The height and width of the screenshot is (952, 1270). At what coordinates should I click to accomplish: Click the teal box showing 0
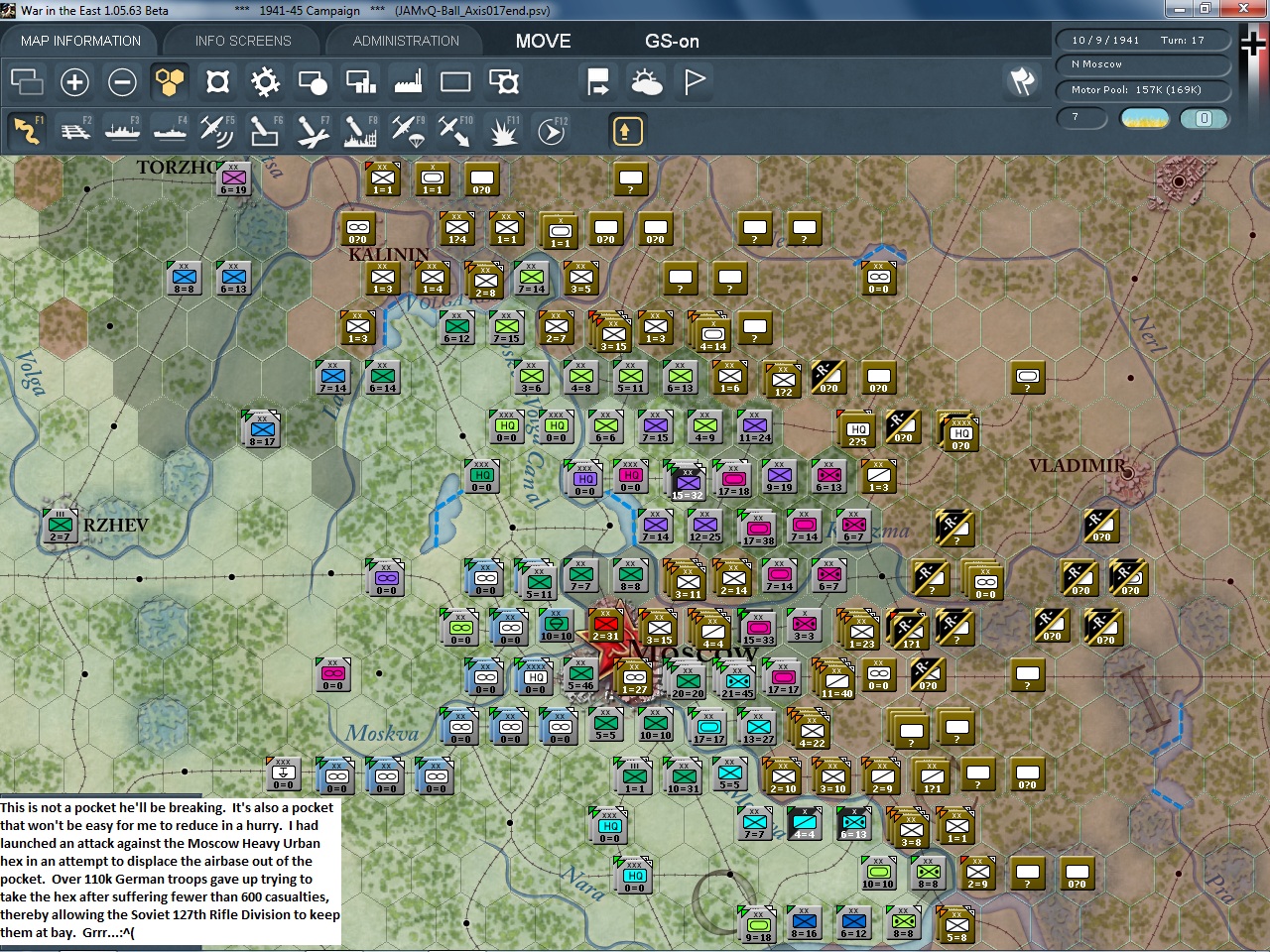coord(1204,118)
